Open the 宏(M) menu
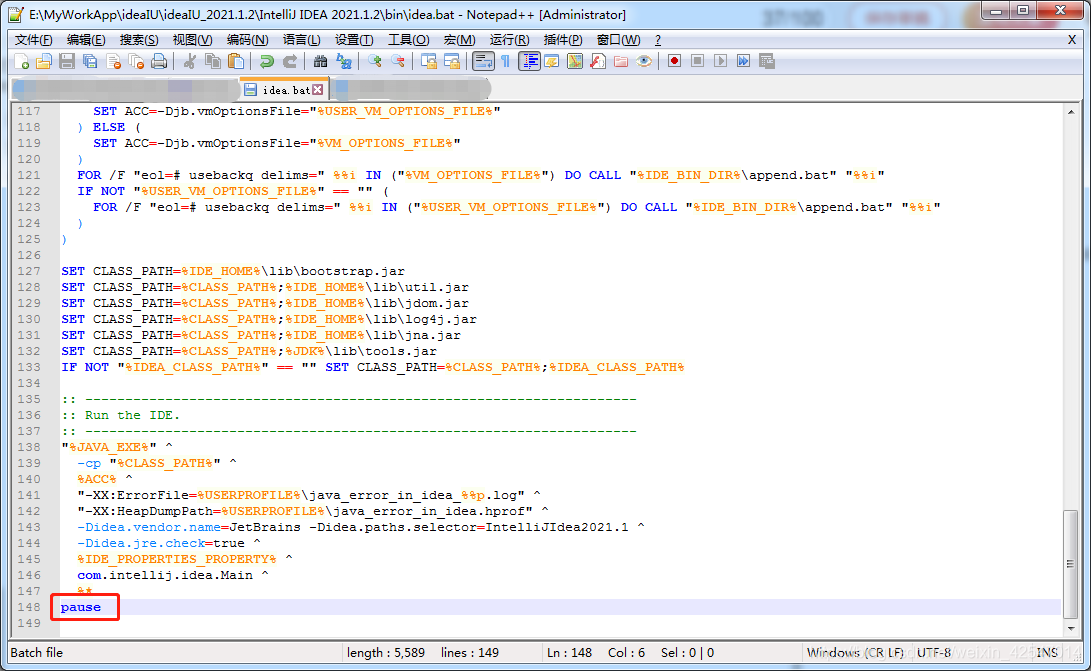1091x671 pixels. (460, 40)
